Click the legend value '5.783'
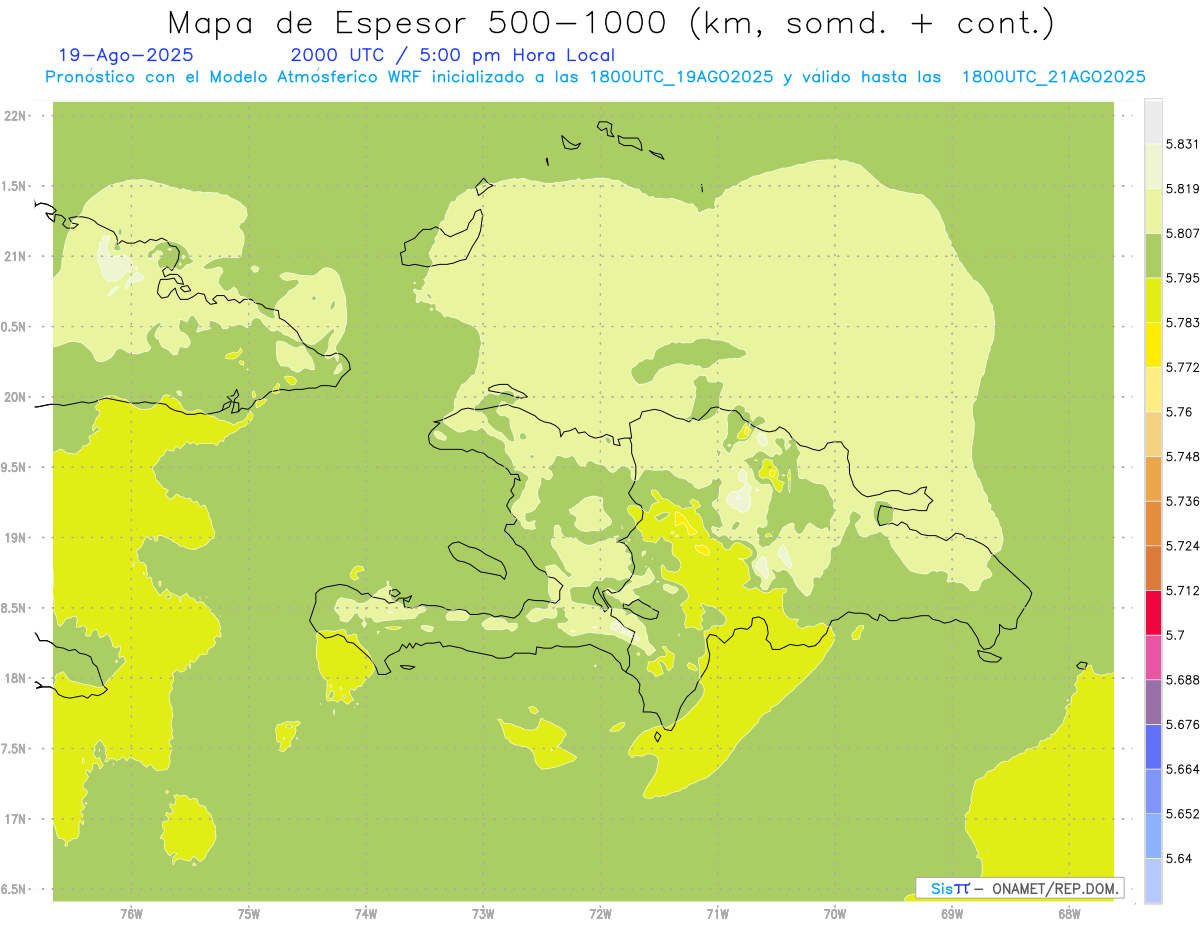 [1182, 323]
